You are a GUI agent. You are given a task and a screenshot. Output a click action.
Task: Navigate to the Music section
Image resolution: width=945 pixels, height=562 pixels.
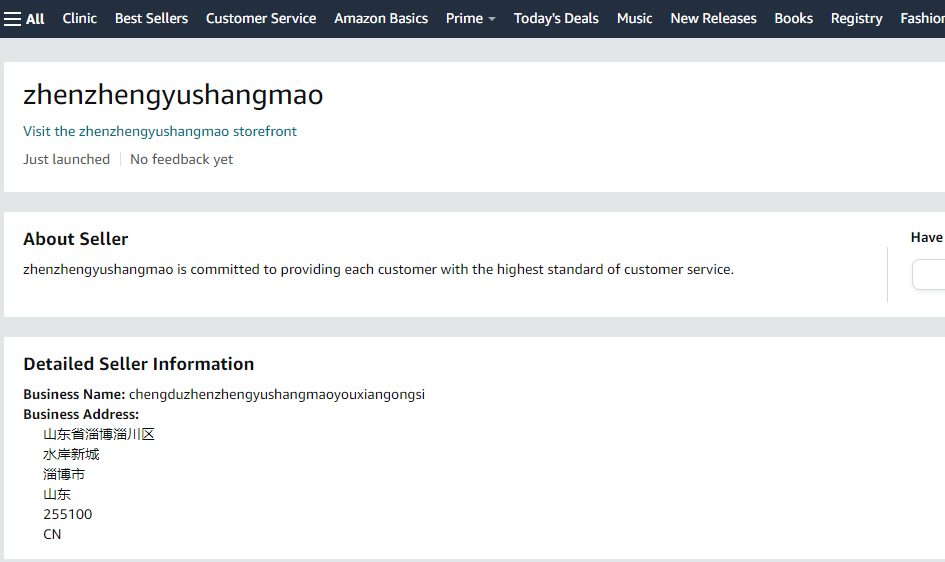(x=634, y=18)
